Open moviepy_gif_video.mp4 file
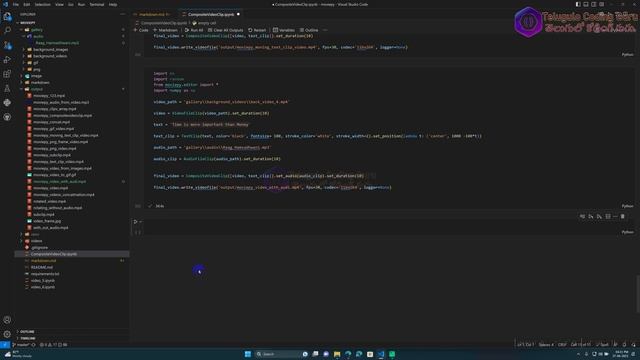This screenshot has height=360, width=640. tap(53, 129)
